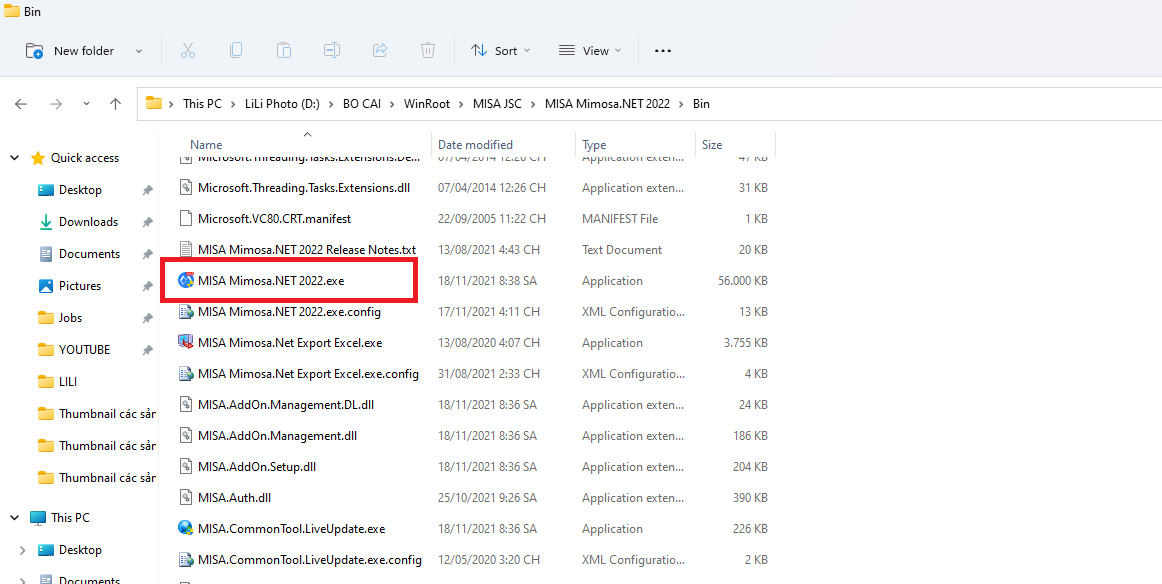Sort by the Size column header
The width and height of the screenshot is (1162, 584).
click(x=712, y=145)
